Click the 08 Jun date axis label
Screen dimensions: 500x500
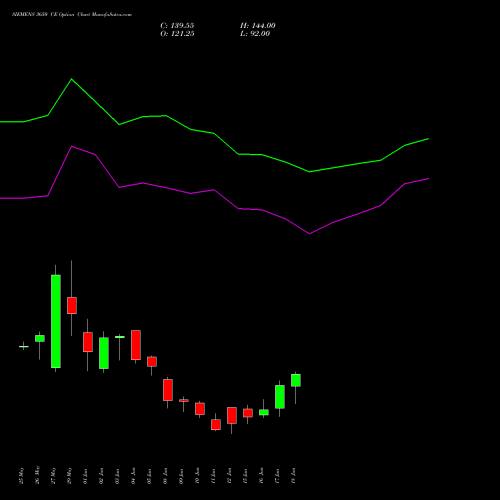[166, 476]
